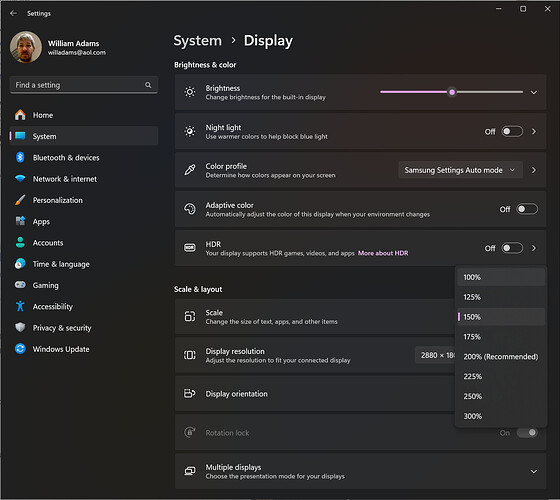Click the Find a setting search box

[x=84, y=85]
